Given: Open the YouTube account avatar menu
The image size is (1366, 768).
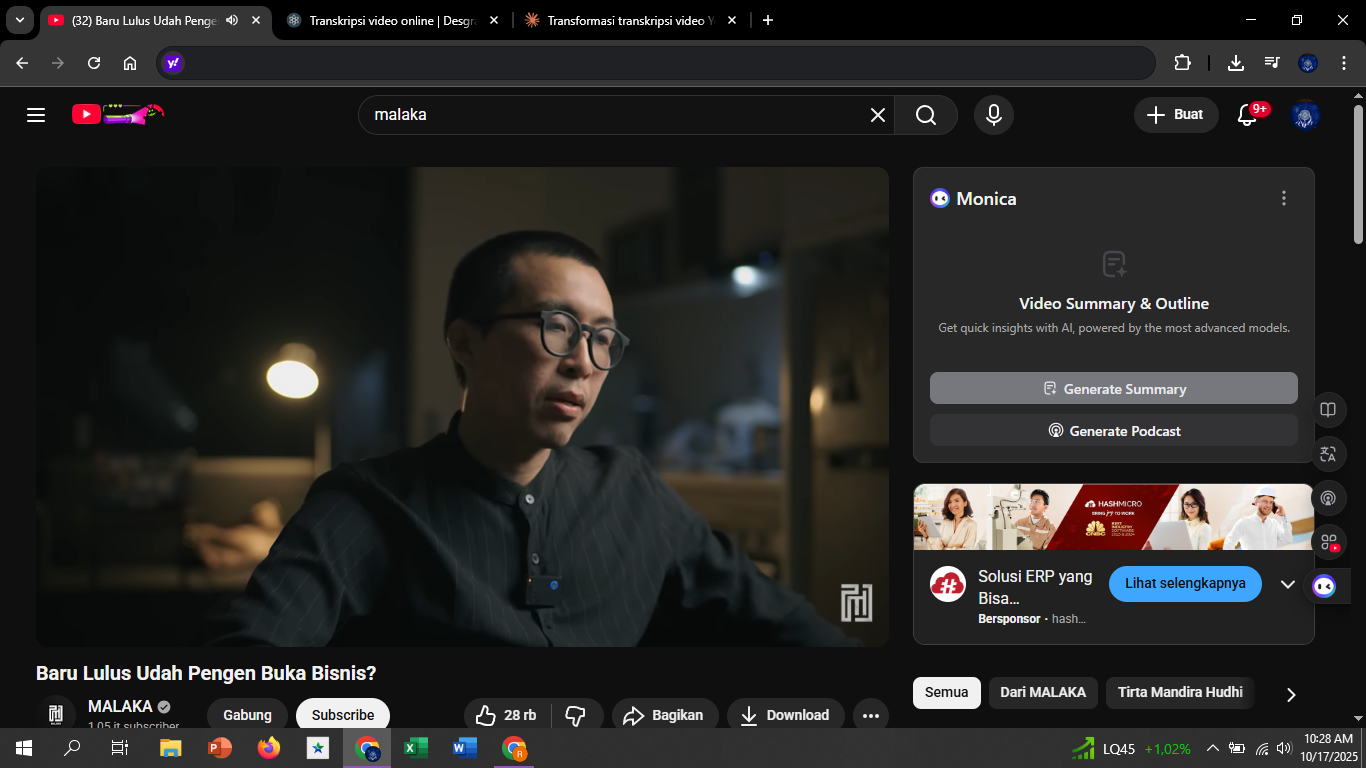Looking at the screenshot, I should pos(1305,115).
